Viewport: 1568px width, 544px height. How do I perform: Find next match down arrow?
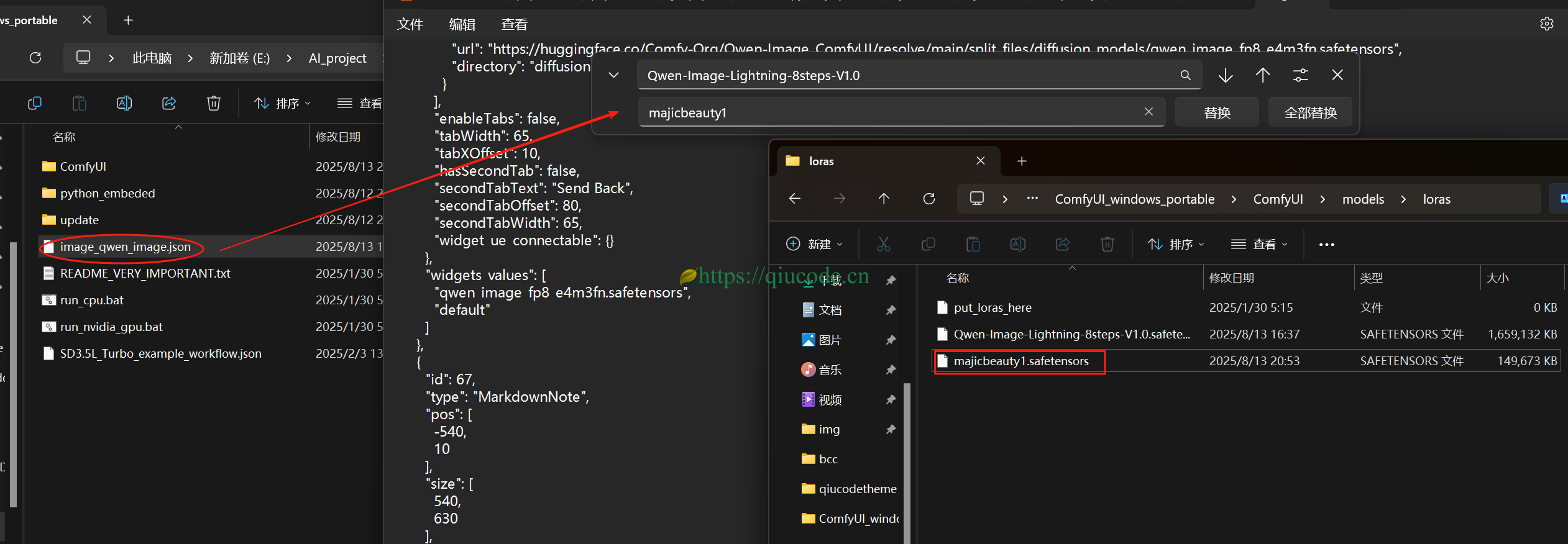[x=1226, y=75]
